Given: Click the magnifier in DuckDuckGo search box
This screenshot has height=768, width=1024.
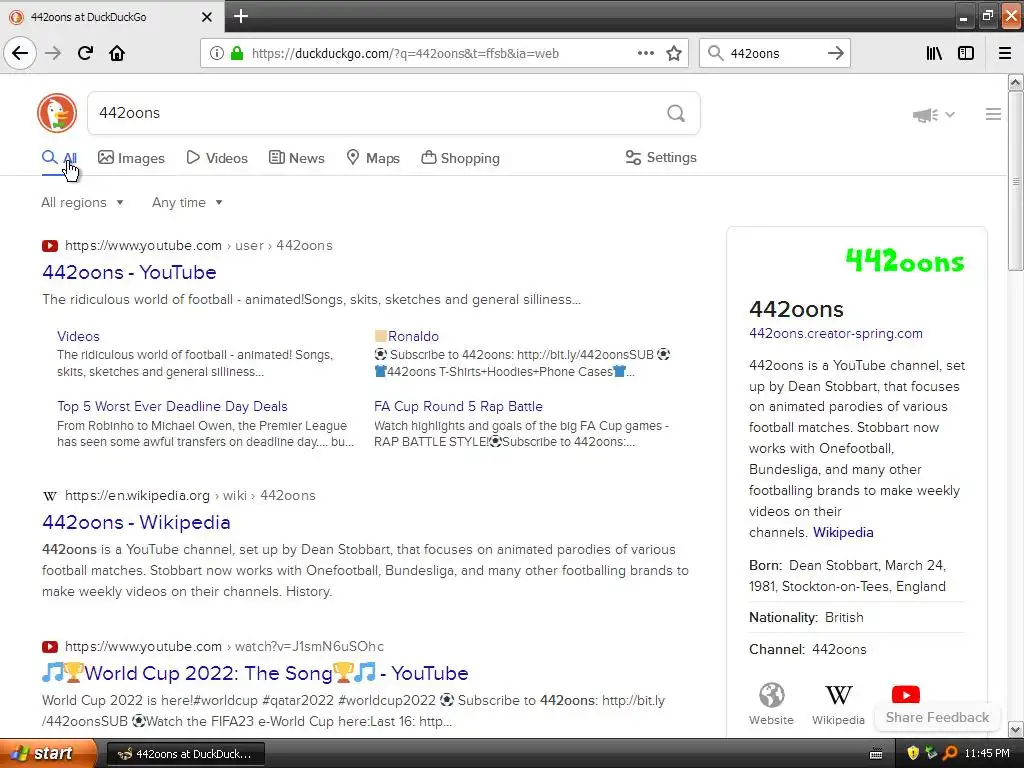Looking at the screenshot, I should tap(676, 113).
